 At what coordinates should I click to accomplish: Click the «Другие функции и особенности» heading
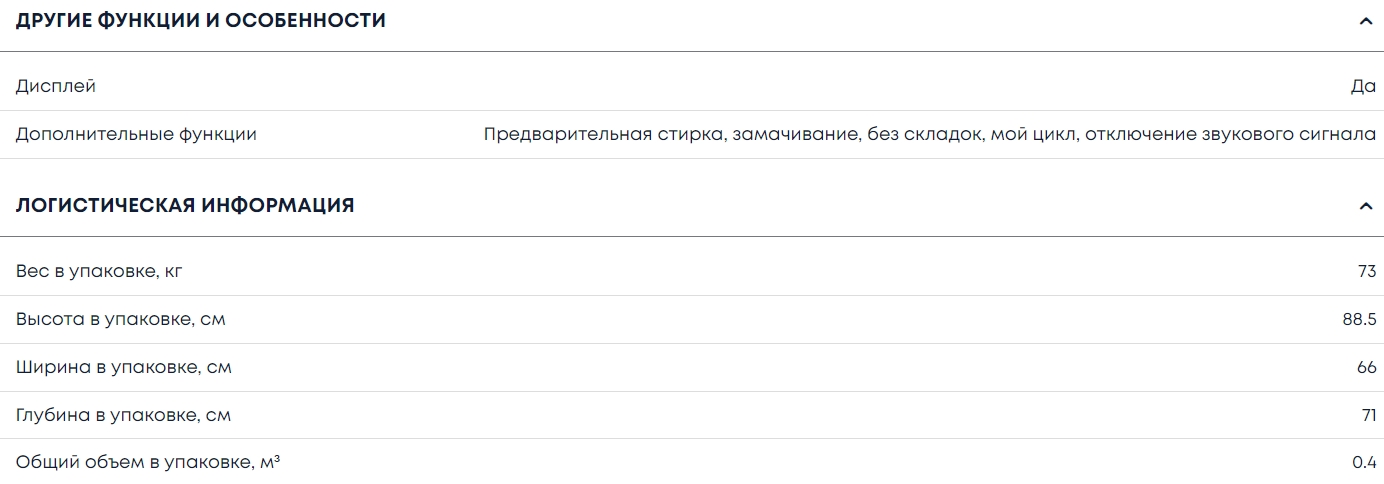pyautogui.click(x=201, y=21)
